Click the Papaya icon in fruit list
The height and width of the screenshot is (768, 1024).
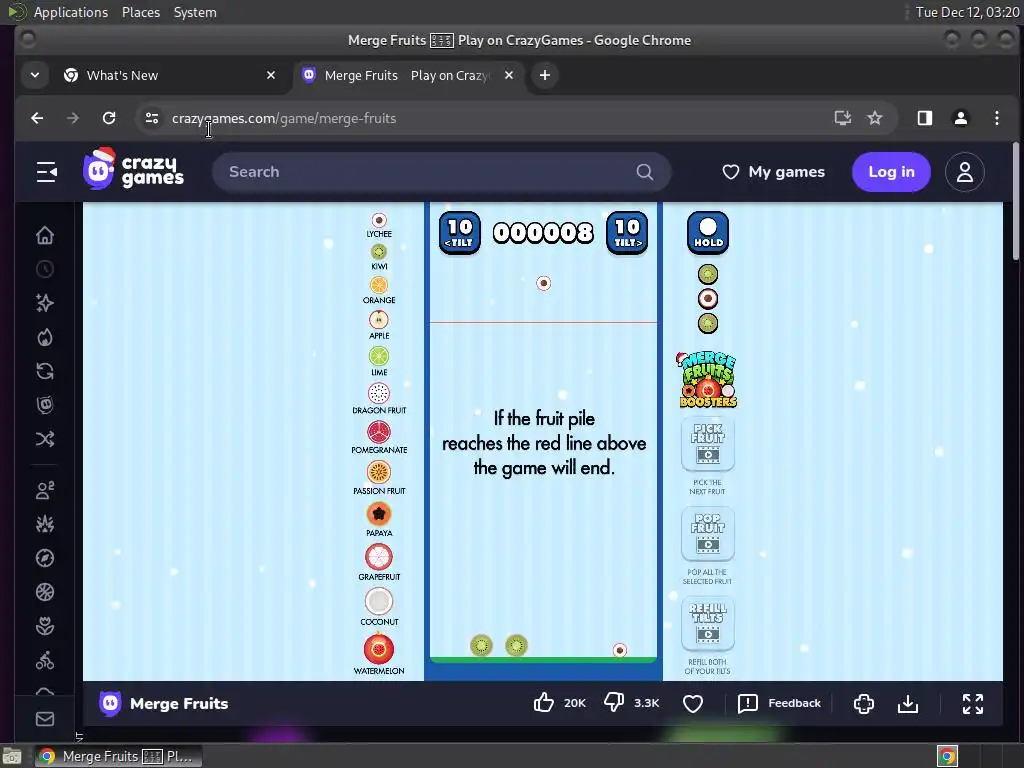pos(379,514)
